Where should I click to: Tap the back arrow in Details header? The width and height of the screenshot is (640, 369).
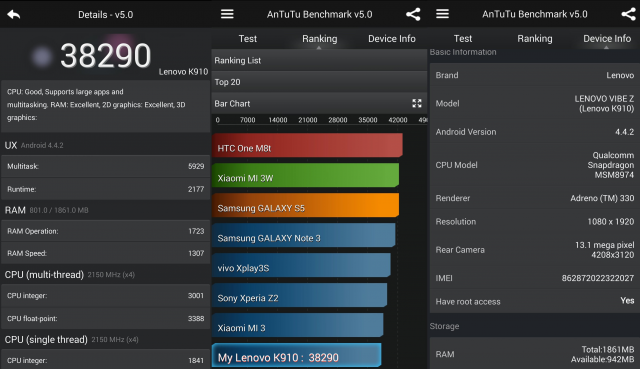tap(13, 14)
